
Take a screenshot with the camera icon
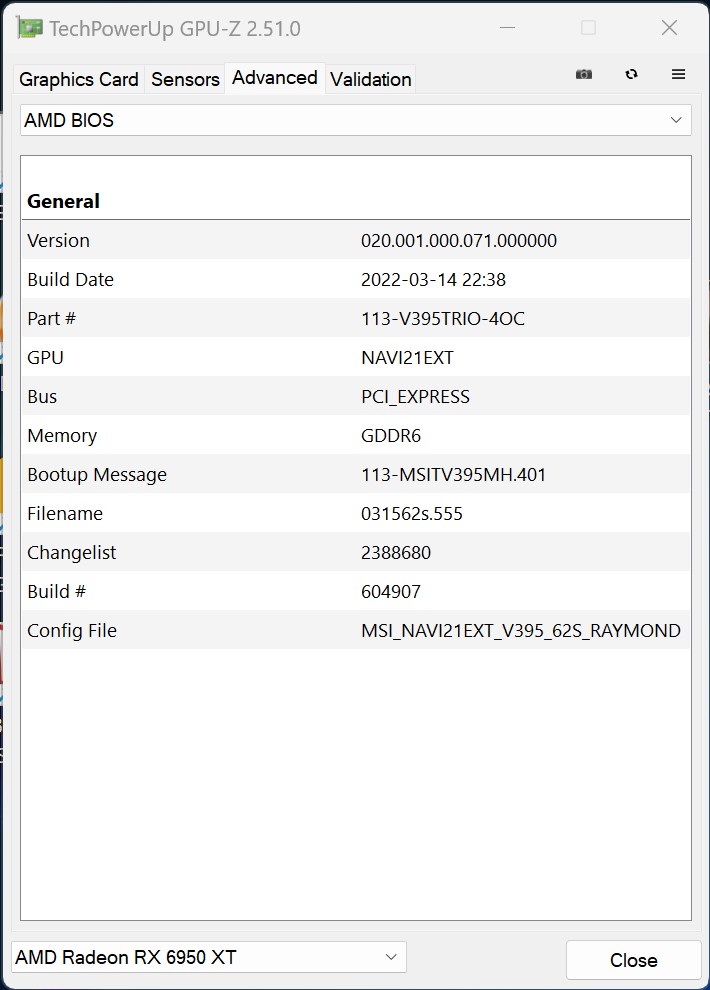coord(584,75)
